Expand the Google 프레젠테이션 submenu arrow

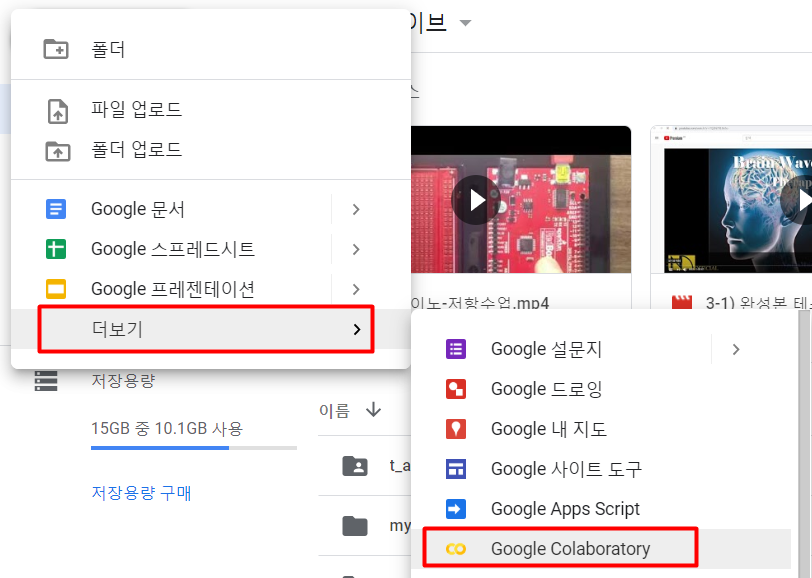356,289
